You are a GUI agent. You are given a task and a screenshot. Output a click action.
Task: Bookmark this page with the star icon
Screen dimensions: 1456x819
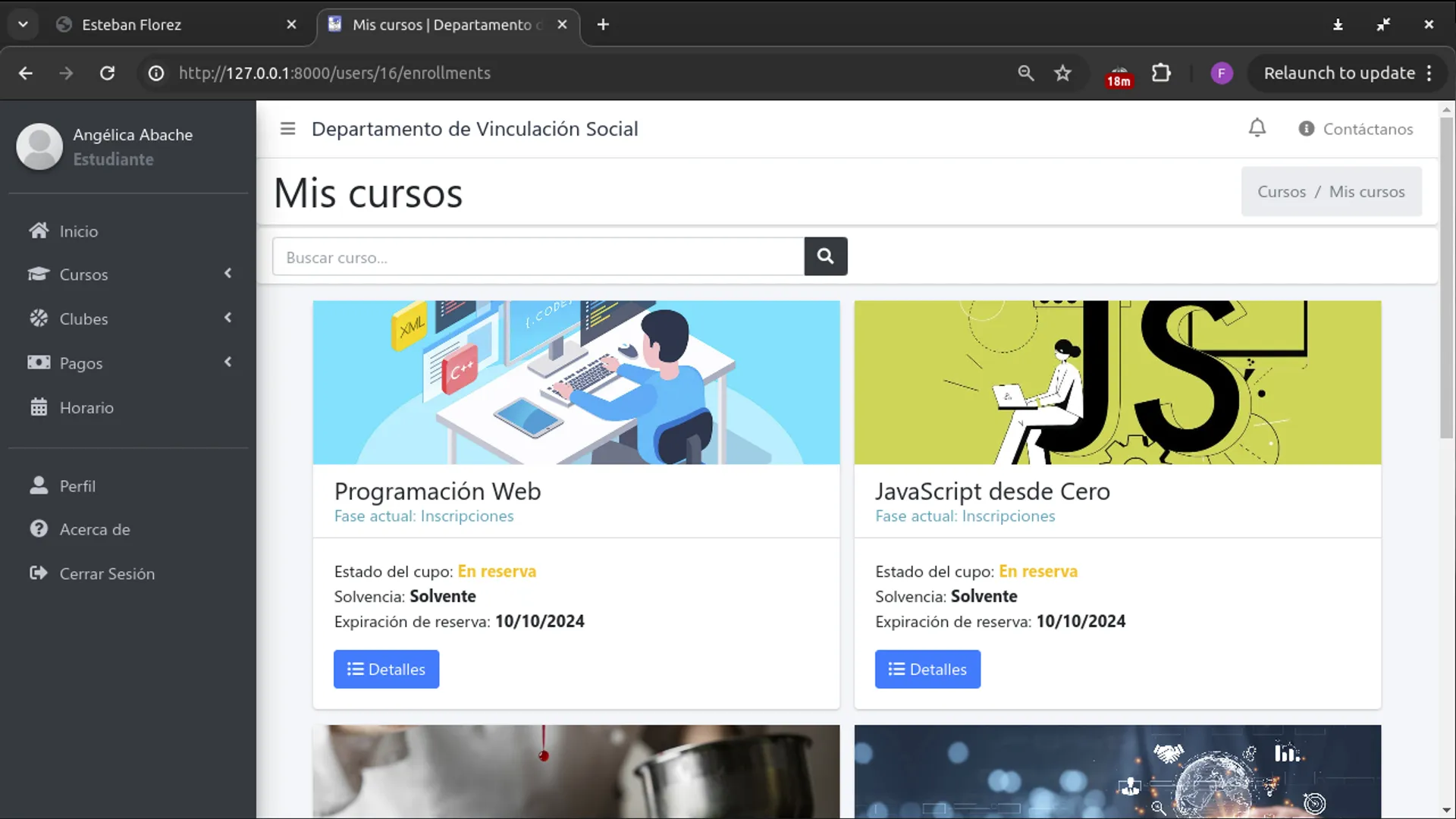(x=1063, y=73)
